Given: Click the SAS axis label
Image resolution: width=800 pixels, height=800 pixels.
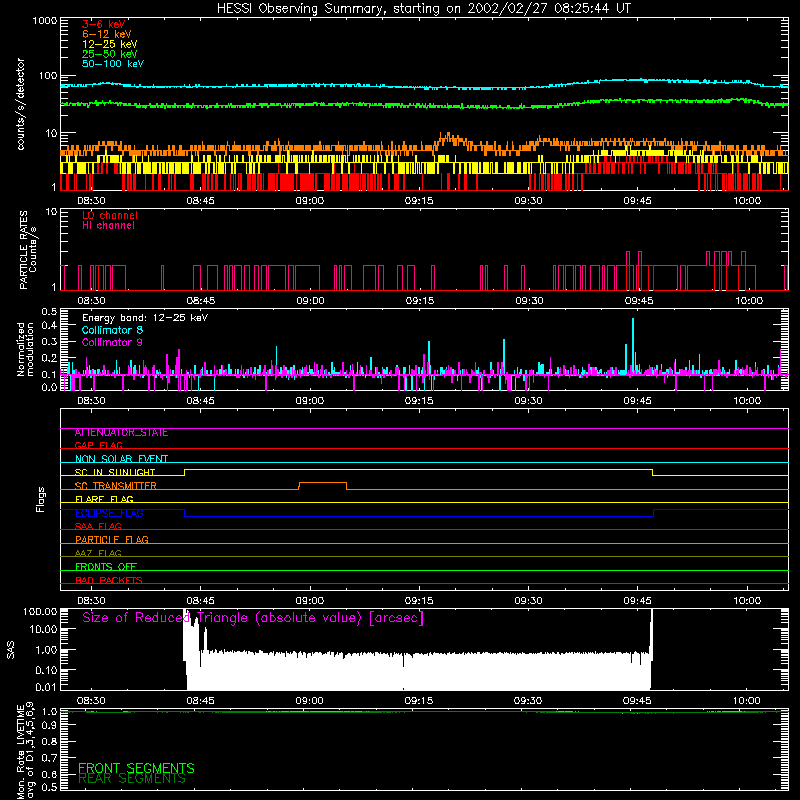Looking at the screenshot, I should (x=11, y=650).
